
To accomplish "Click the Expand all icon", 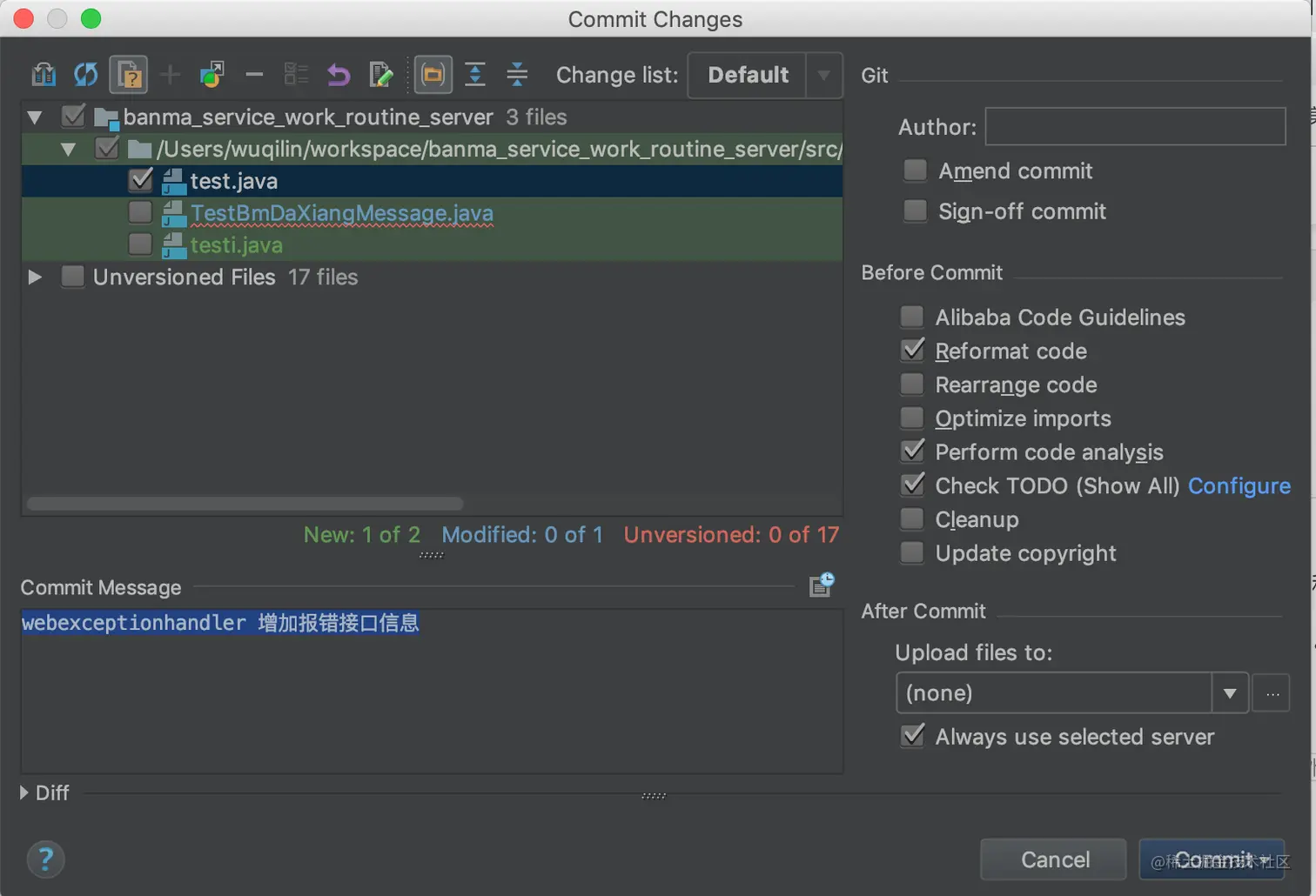I will [475, 75].
